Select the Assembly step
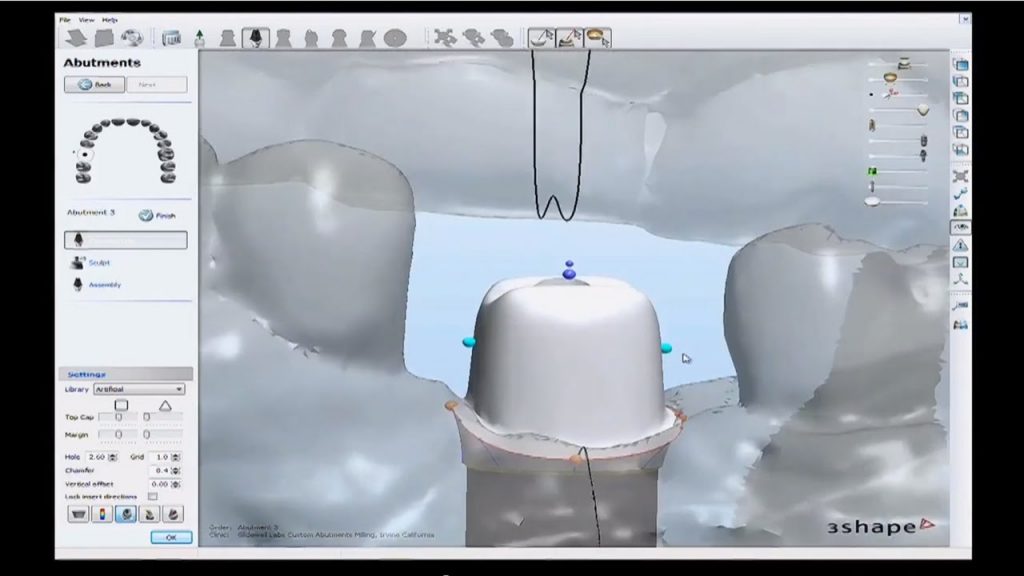This screenshot has width=1024, height=576. click(x=104, y=285)
